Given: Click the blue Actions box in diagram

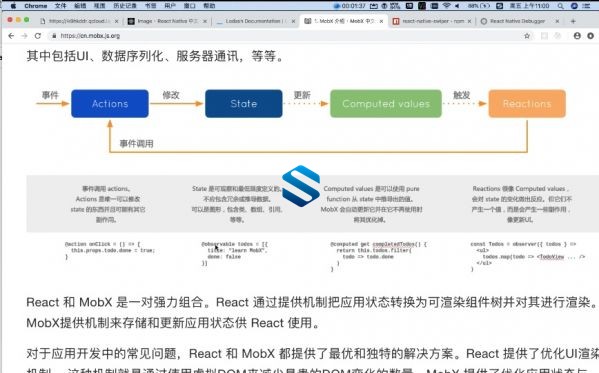Looking at the screenshot, I should [110, 104].
